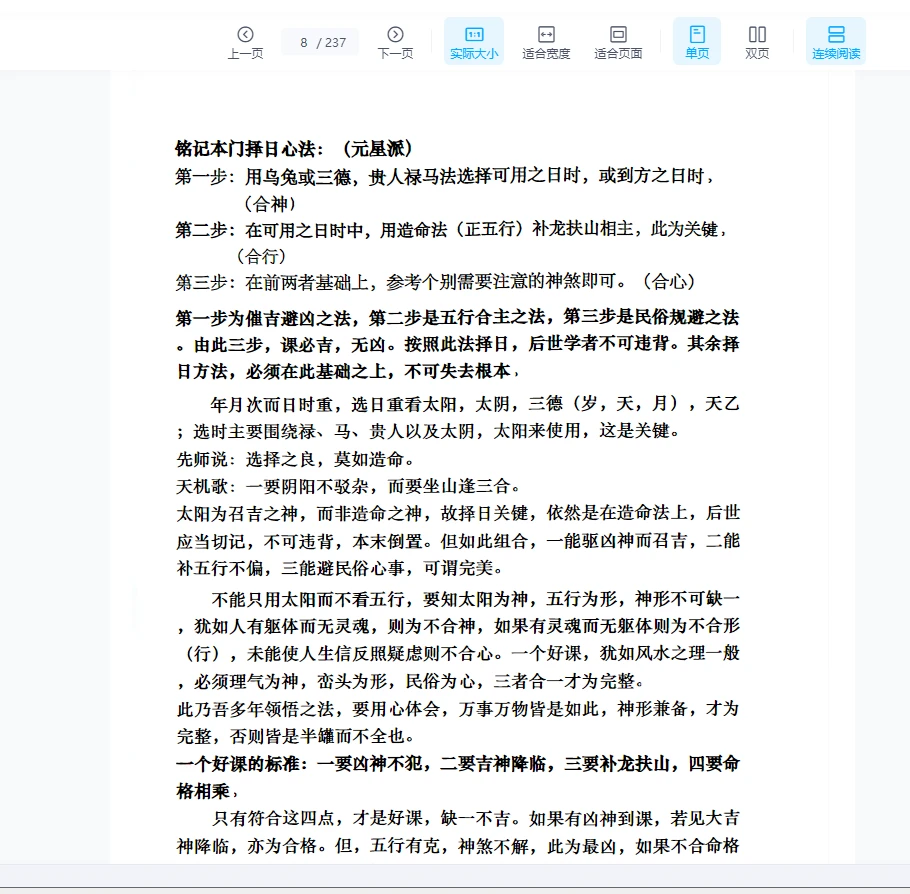Screen dimensions: 910x894
Task: Click the line starting 只有符合这四点
Action: 475,818
